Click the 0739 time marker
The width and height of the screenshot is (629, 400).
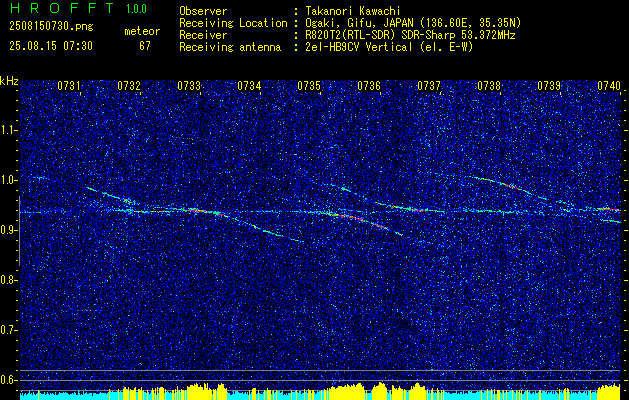coord(549,85)
